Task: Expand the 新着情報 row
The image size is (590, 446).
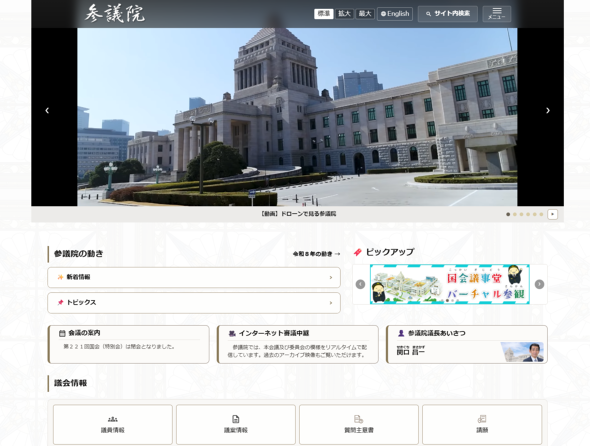Action: tap(194, 277)
